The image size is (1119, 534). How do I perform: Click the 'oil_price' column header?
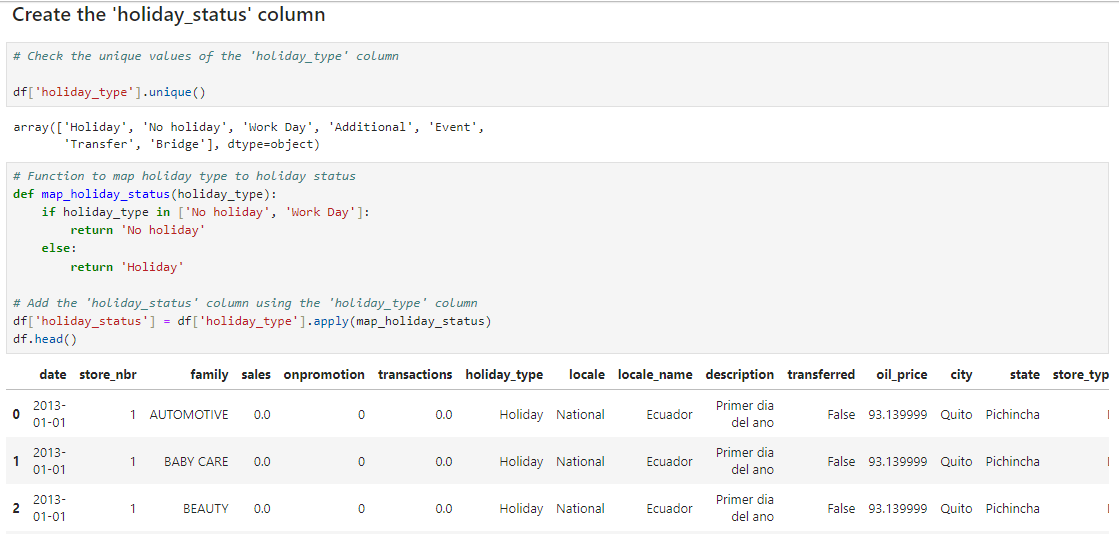[x=901, y=374]
